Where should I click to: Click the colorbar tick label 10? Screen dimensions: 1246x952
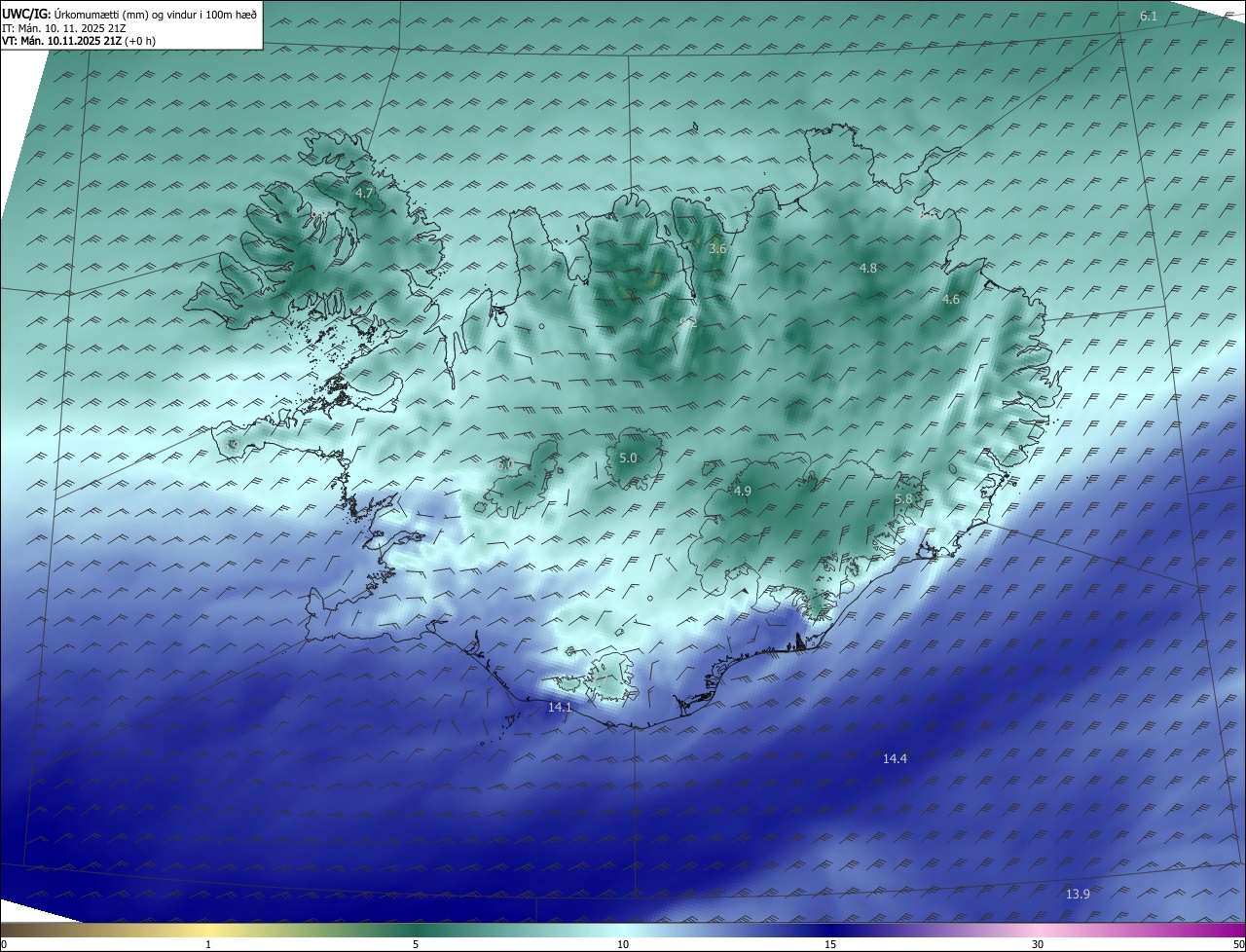click(623, 944)
